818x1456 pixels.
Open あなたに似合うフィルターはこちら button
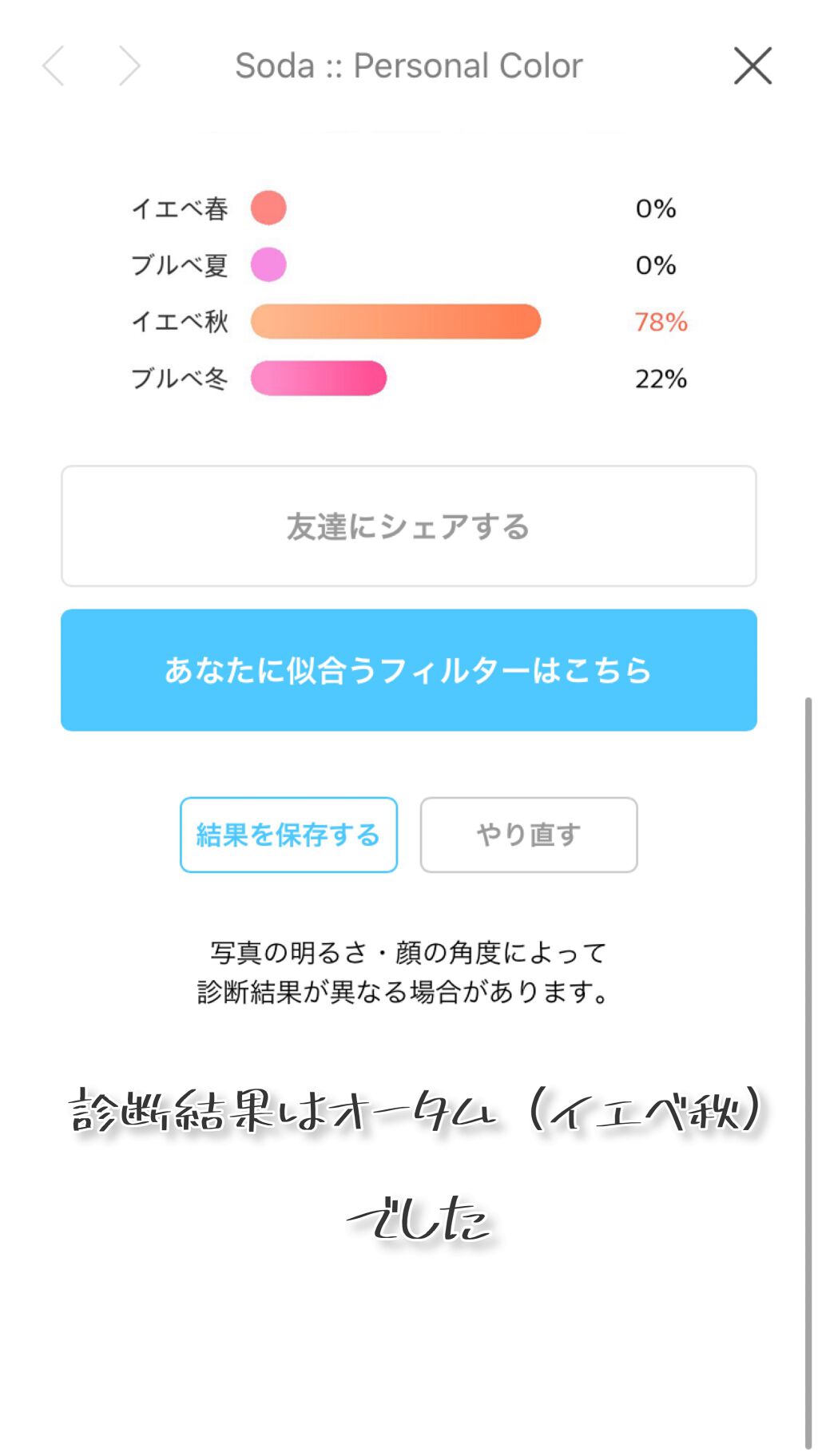click(x=408, y=670)
